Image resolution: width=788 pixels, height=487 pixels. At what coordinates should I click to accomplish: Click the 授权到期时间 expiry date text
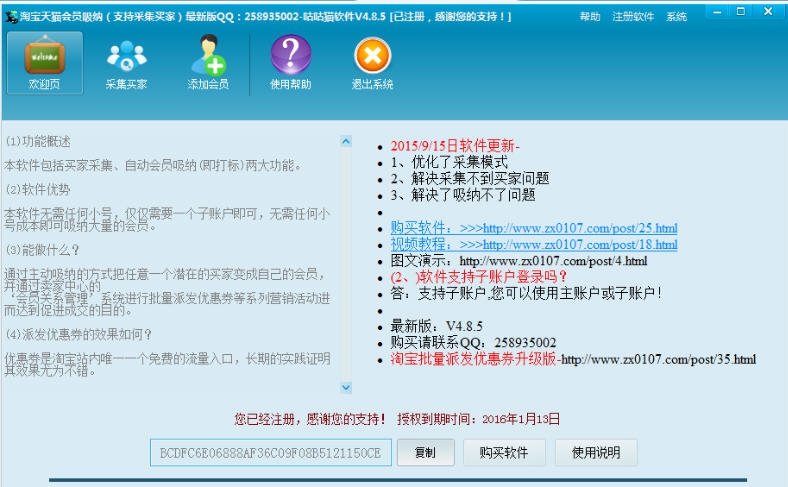(x=478, y=419)
